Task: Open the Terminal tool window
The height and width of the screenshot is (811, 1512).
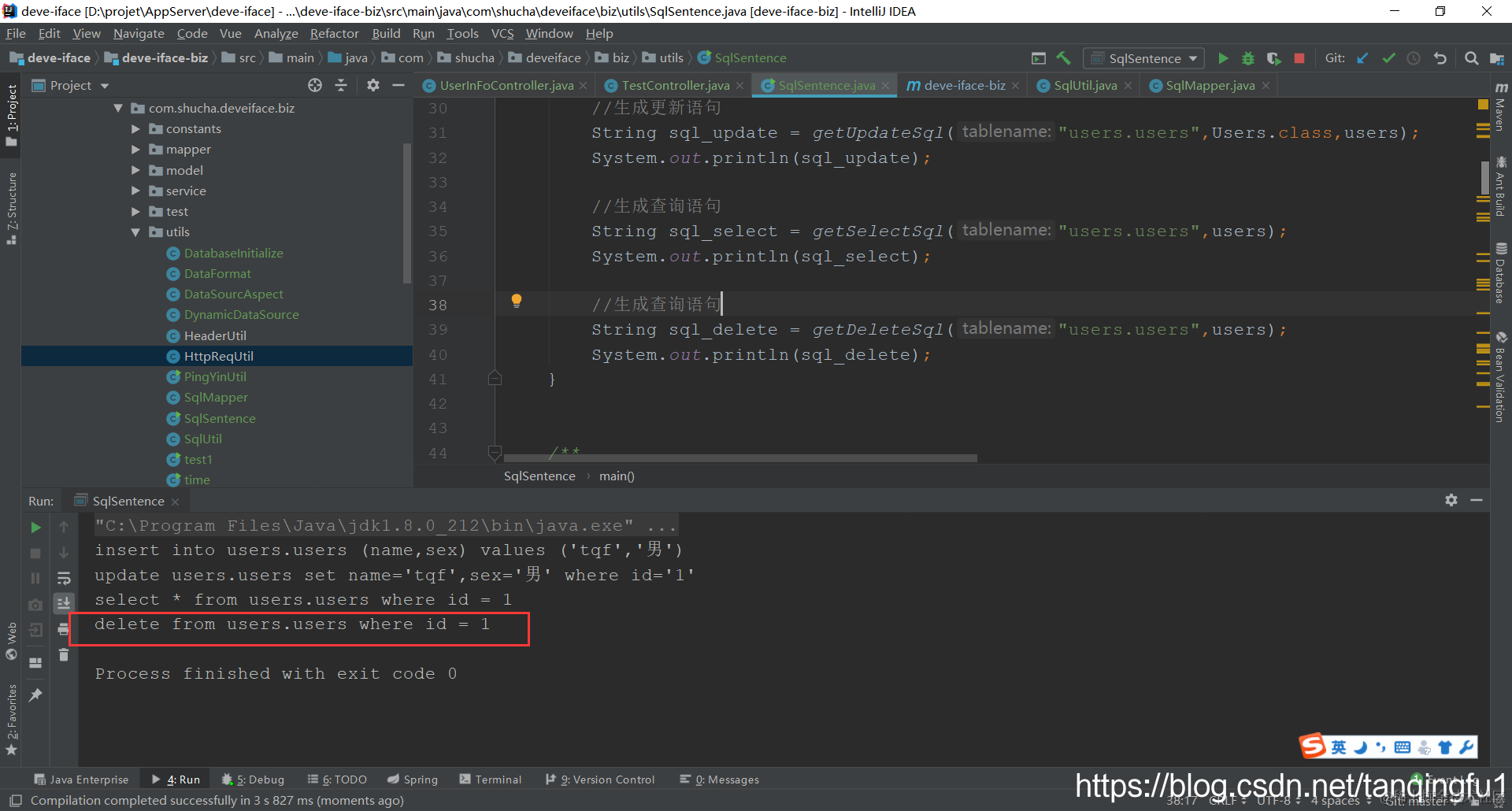Action: tap(491, 780)
